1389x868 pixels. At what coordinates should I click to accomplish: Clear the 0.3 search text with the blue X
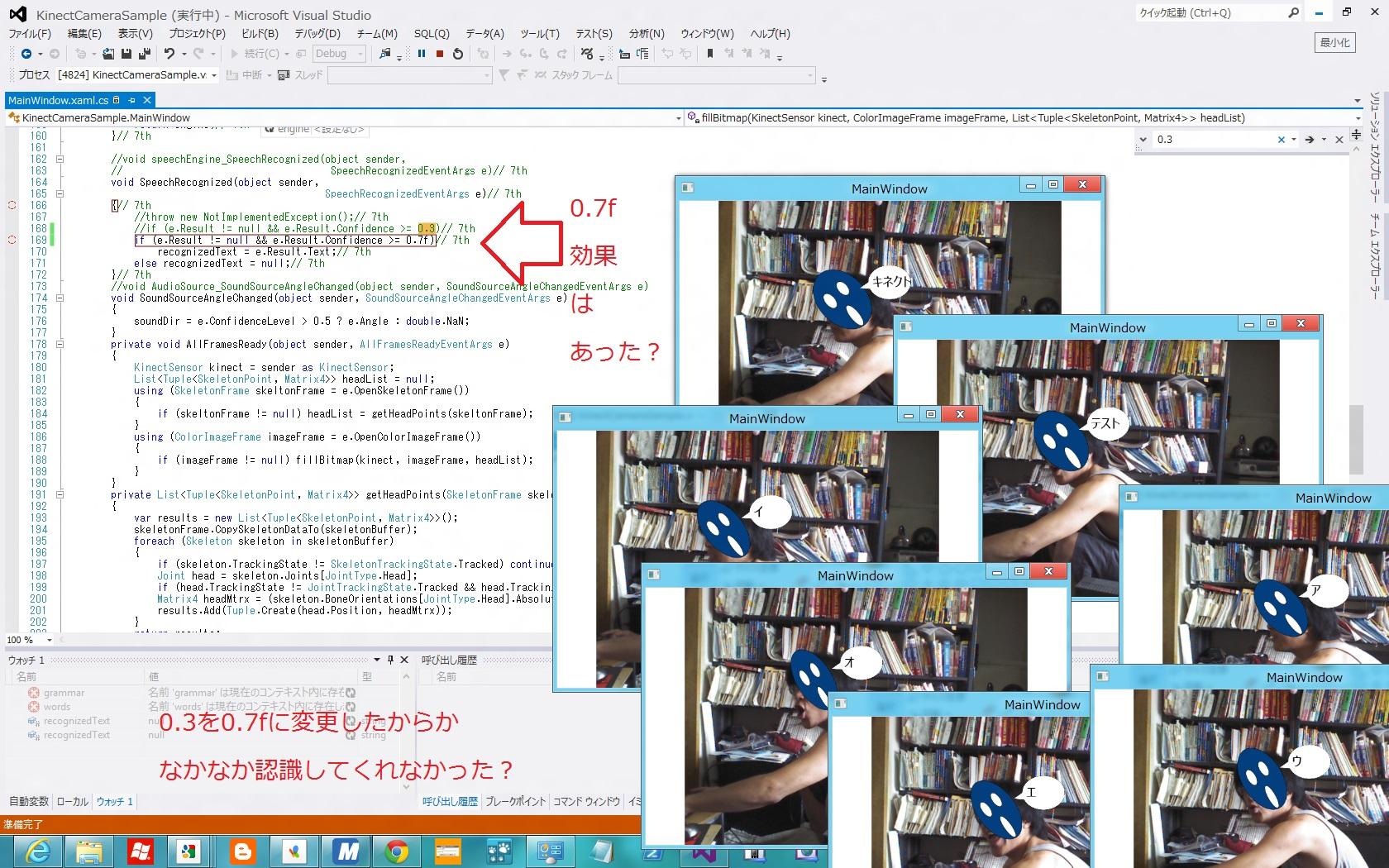tap(1282, 140)
